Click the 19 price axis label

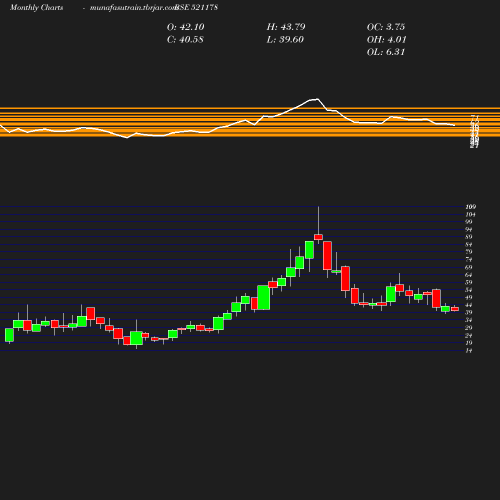click(x=469, y=343)
